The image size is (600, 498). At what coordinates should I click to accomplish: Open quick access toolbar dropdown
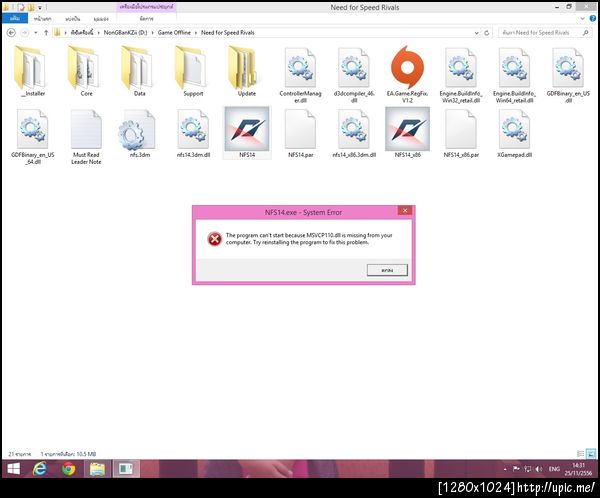click(39, 7)
